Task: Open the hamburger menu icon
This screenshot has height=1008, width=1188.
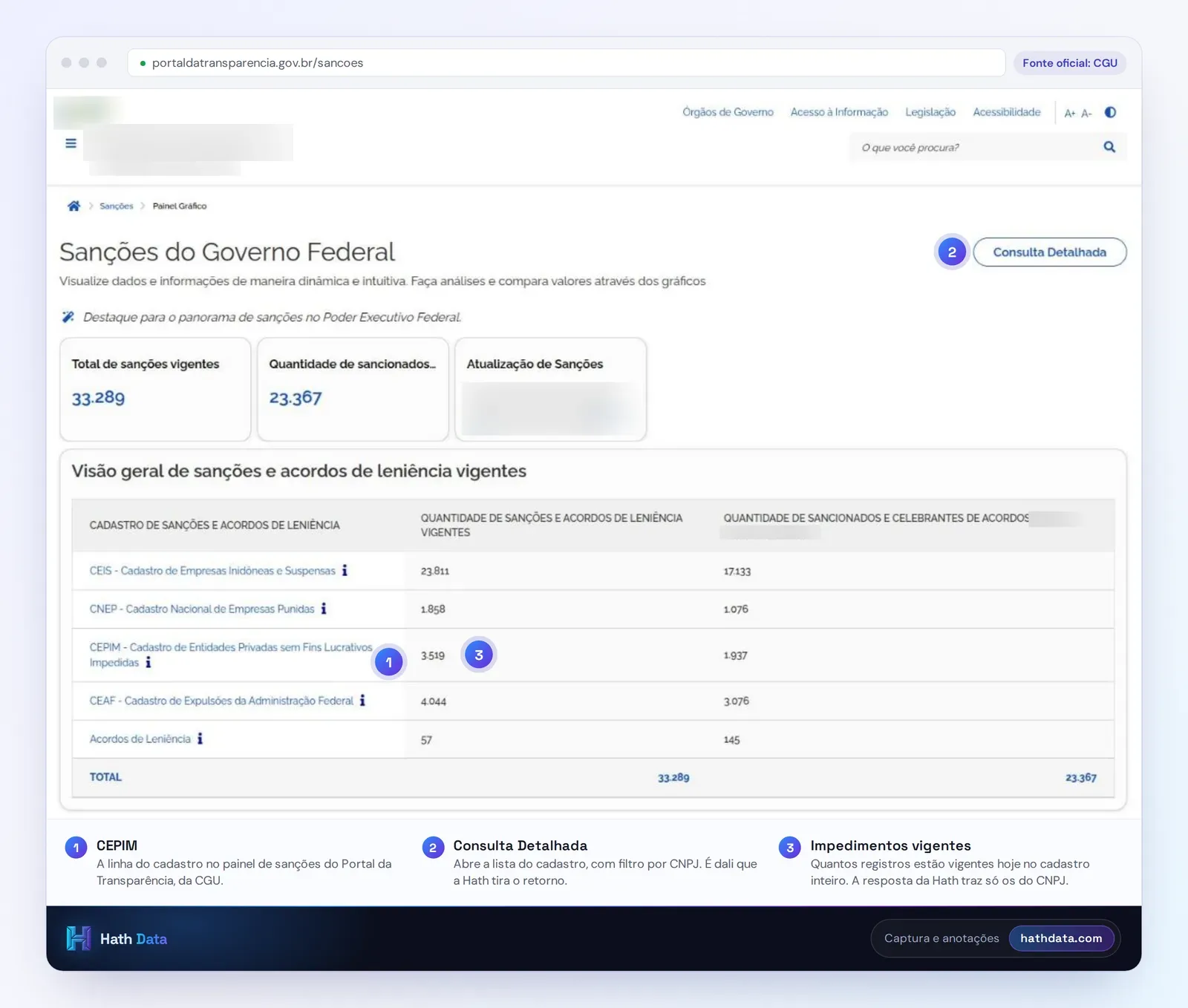Action: pyautogui.click(x=71, y=143)
